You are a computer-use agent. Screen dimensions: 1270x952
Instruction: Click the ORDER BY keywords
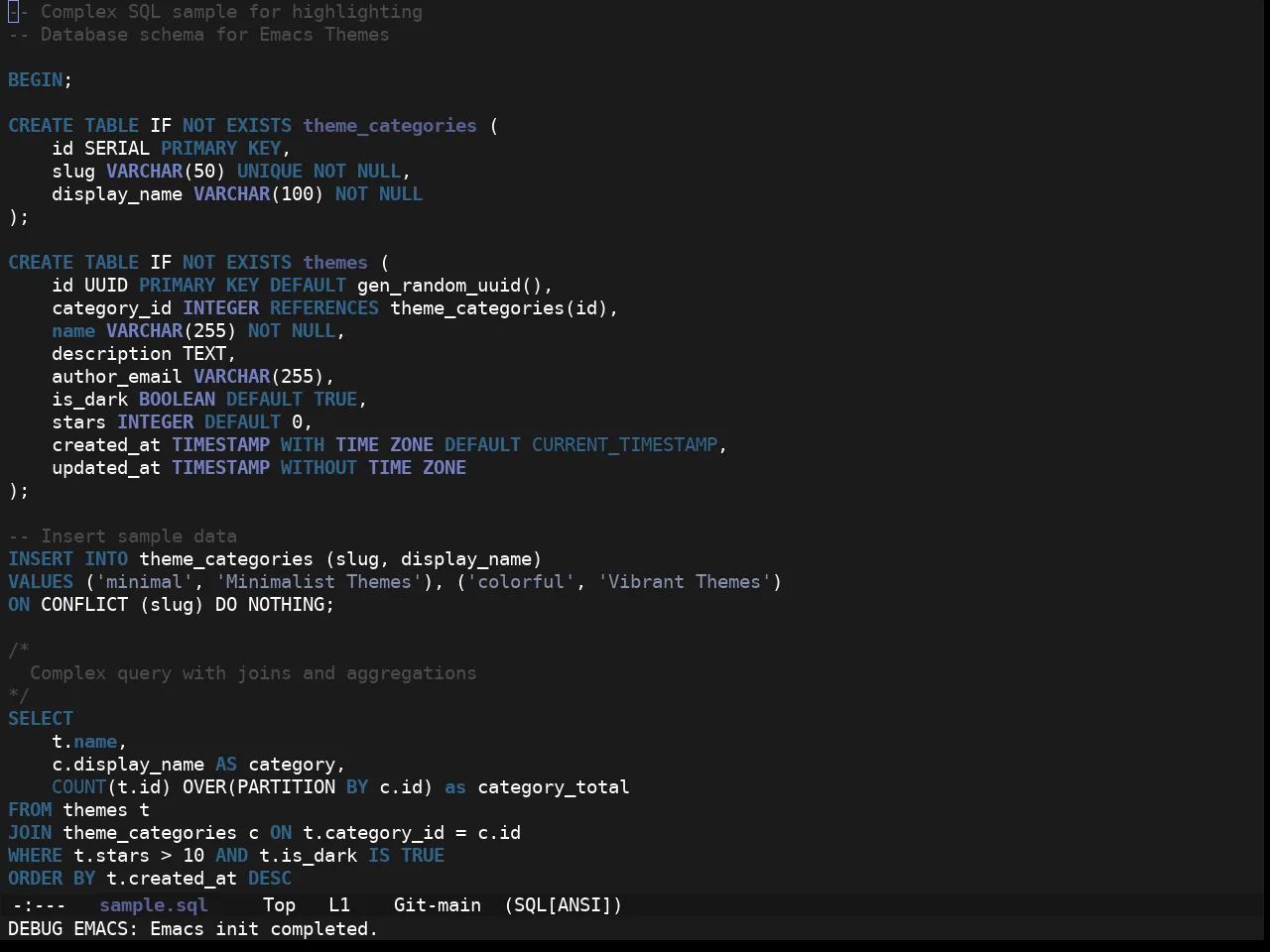click(x=52, y=878)
